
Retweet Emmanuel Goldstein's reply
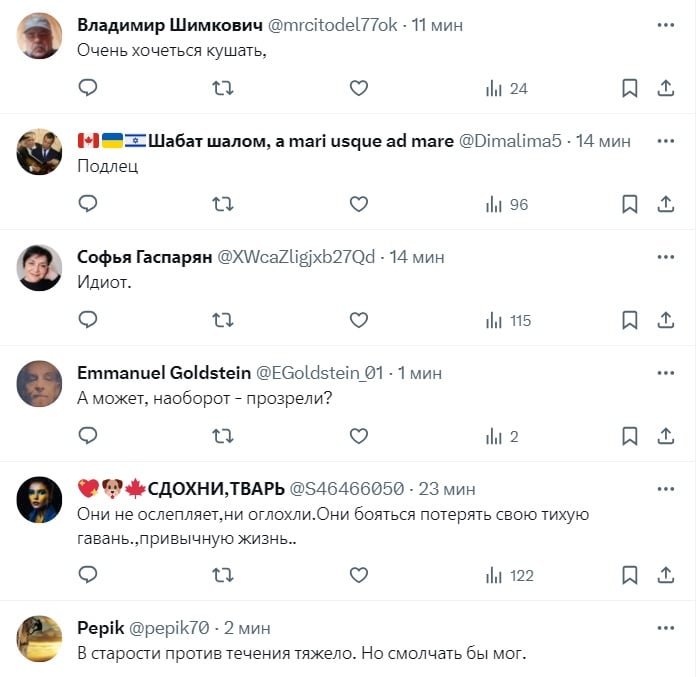tap(223, 436)
